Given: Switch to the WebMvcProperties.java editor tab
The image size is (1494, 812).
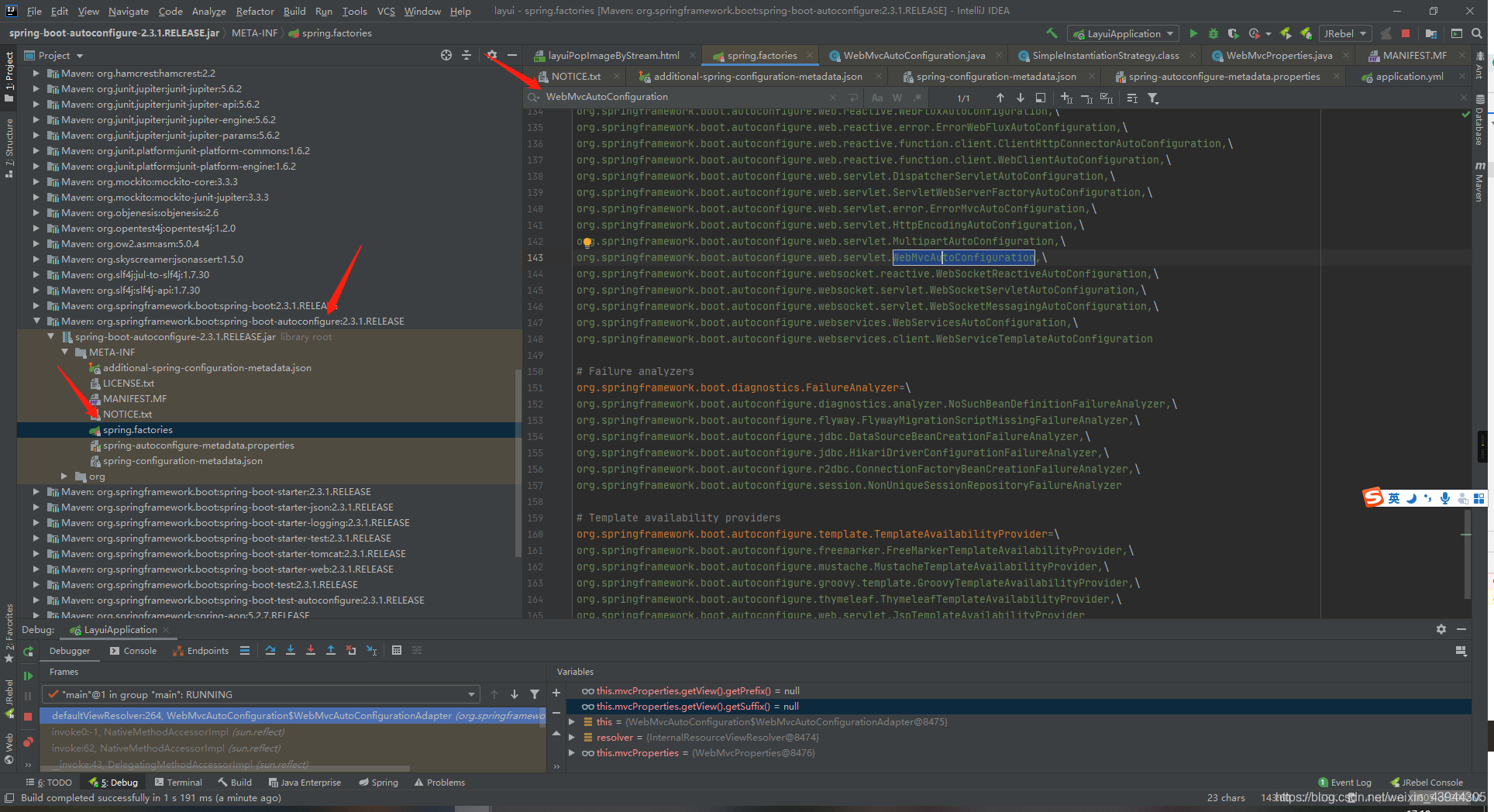Looking at the screenshot, I should click(x=1278, y=55).
